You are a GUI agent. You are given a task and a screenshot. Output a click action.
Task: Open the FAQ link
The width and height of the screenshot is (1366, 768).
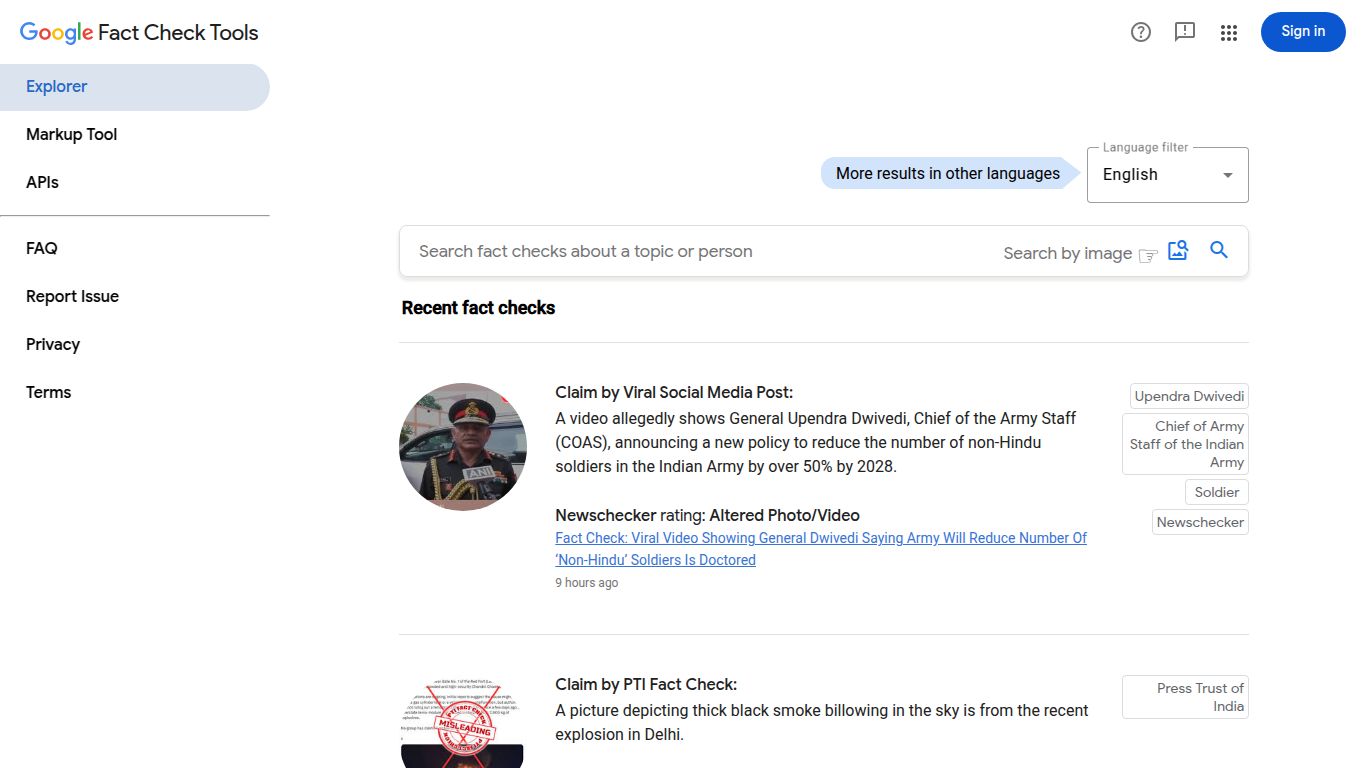(x=42, y=249)
